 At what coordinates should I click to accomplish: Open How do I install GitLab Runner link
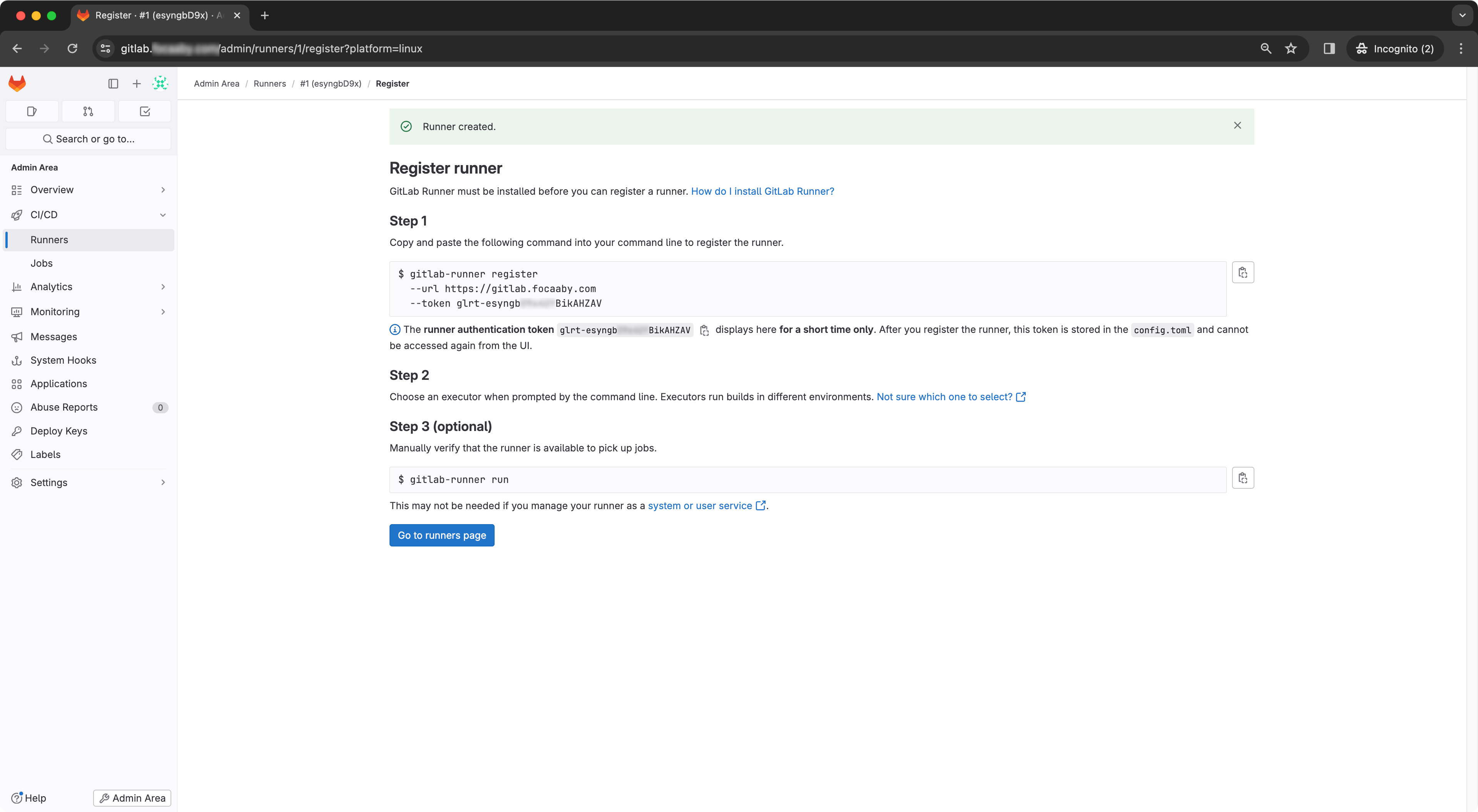pos(762,192)
